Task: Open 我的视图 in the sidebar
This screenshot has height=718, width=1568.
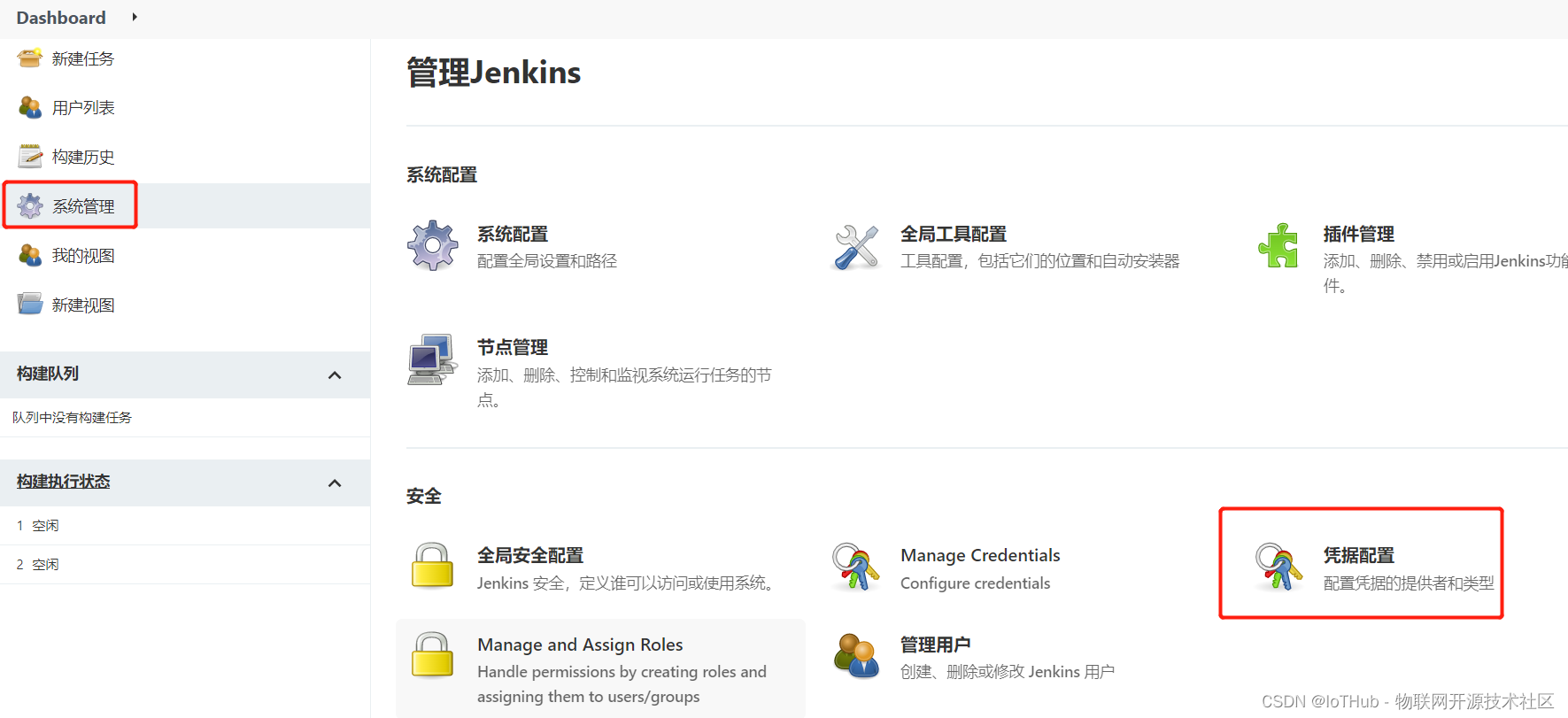Action: click(83, 256)
